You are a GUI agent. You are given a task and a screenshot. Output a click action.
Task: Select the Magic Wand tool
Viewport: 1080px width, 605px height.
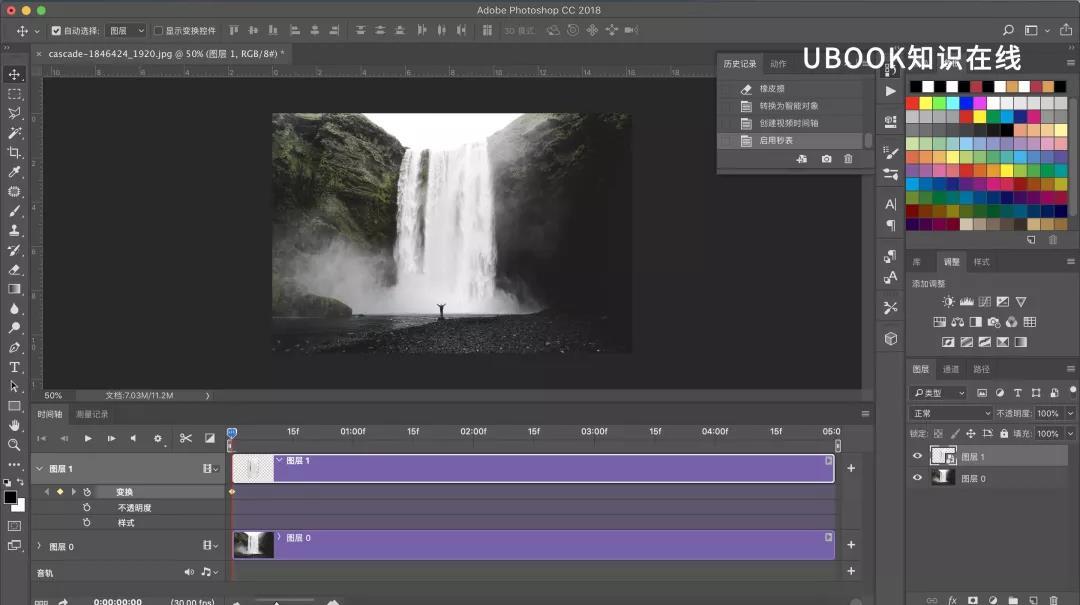pos(14,133)
